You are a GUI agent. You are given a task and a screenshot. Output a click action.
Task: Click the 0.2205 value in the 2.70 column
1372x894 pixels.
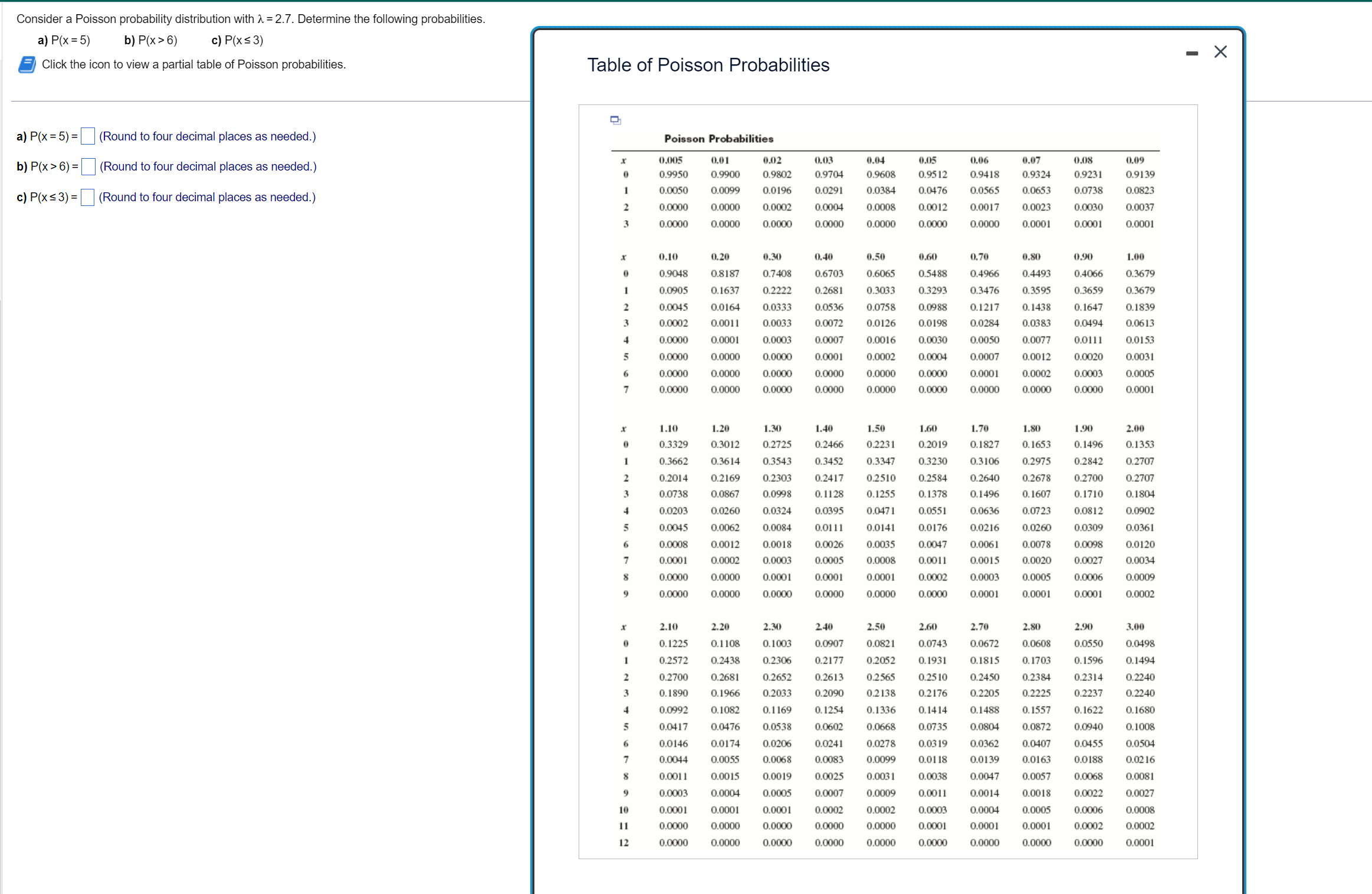[984, 693]
